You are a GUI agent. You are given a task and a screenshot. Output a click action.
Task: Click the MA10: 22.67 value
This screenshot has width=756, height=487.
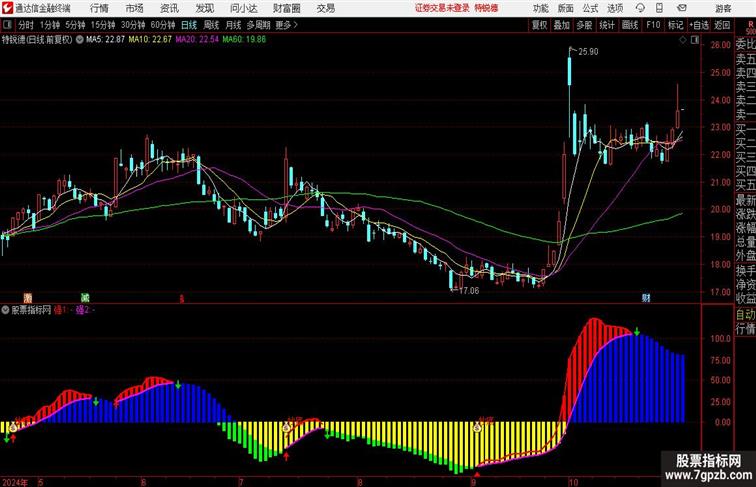pyautogui.click(x=150, y=40)
